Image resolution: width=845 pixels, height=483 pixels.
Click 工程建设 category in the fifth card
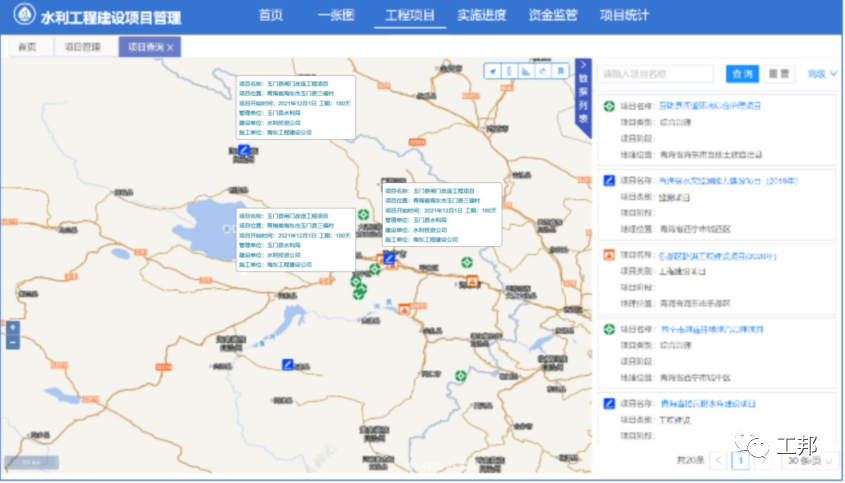coord(675,419)
